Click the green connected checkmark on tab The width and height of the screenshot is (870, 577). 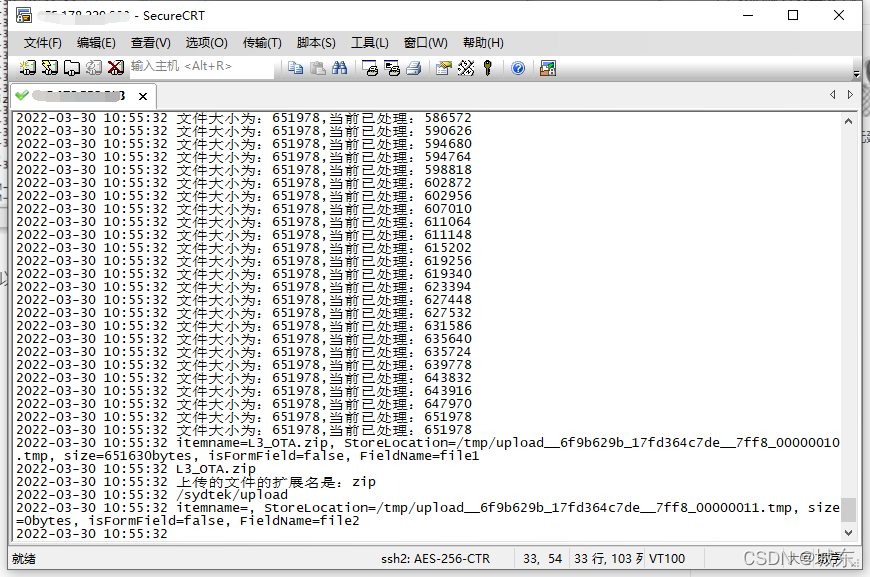coord(22,95)
